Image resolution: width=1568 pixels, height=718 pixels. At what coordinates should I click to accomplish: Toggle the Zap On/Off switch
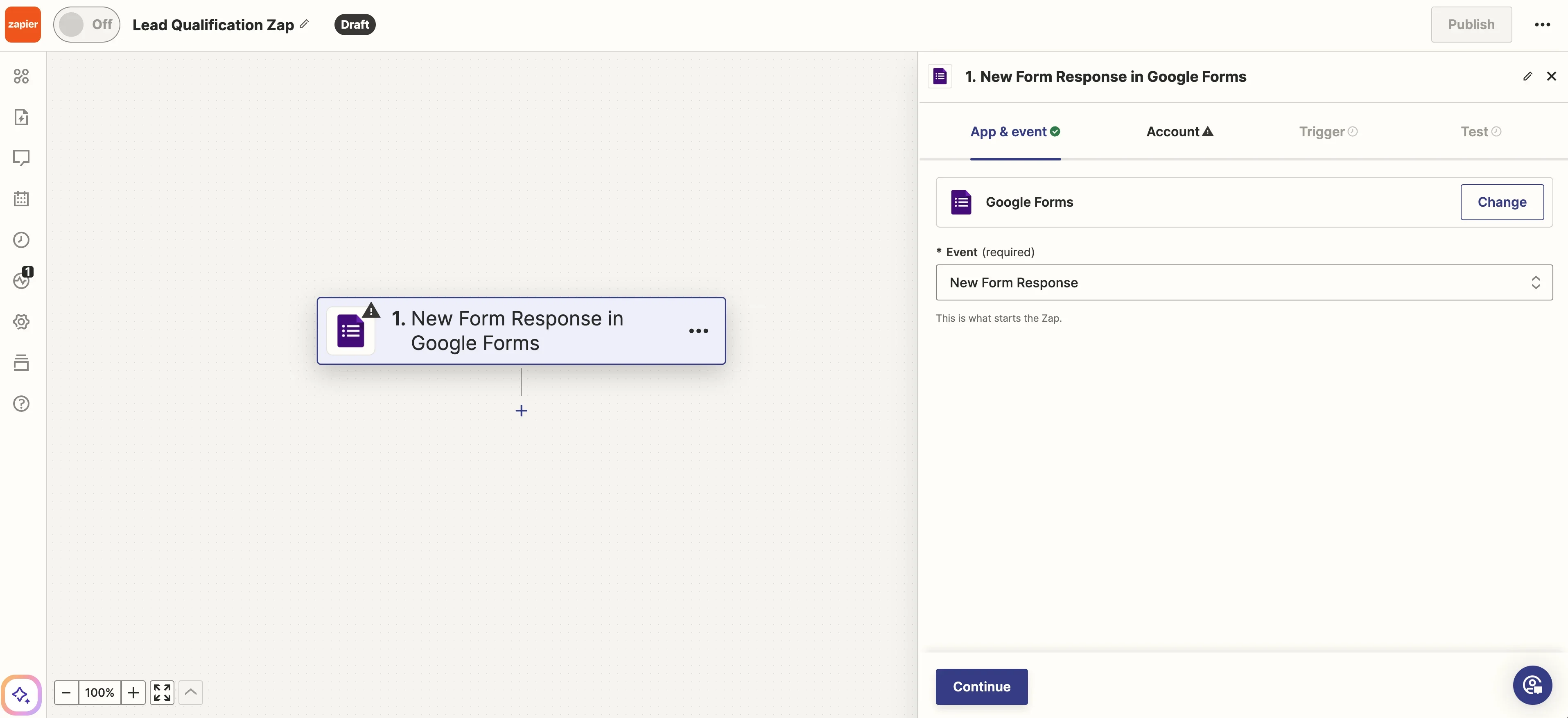click(86, 24)
